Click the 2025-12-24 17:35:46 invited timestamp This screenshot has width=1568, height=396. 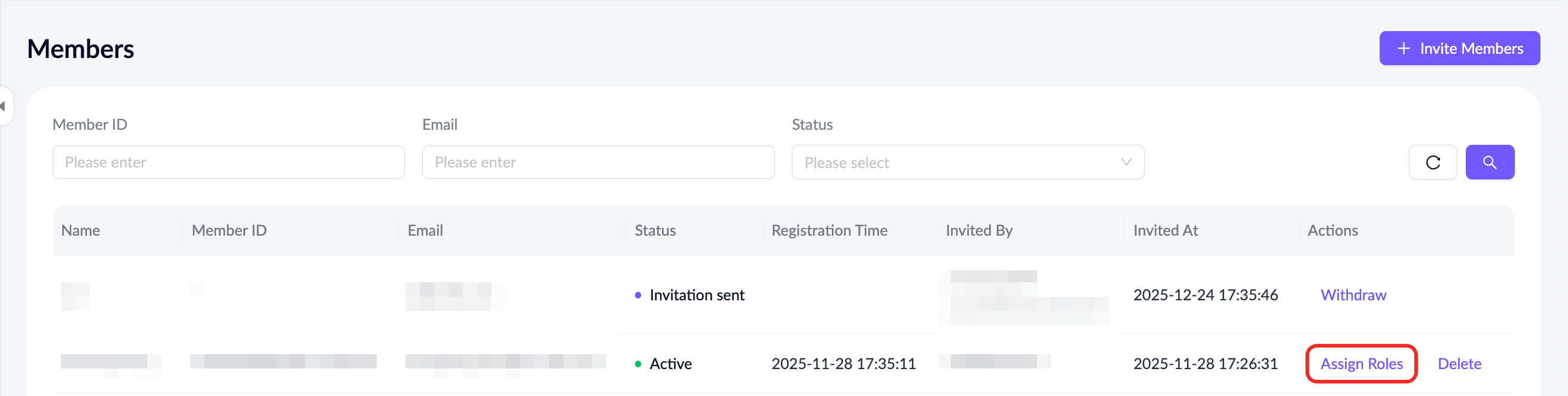tap(1204, 295)
